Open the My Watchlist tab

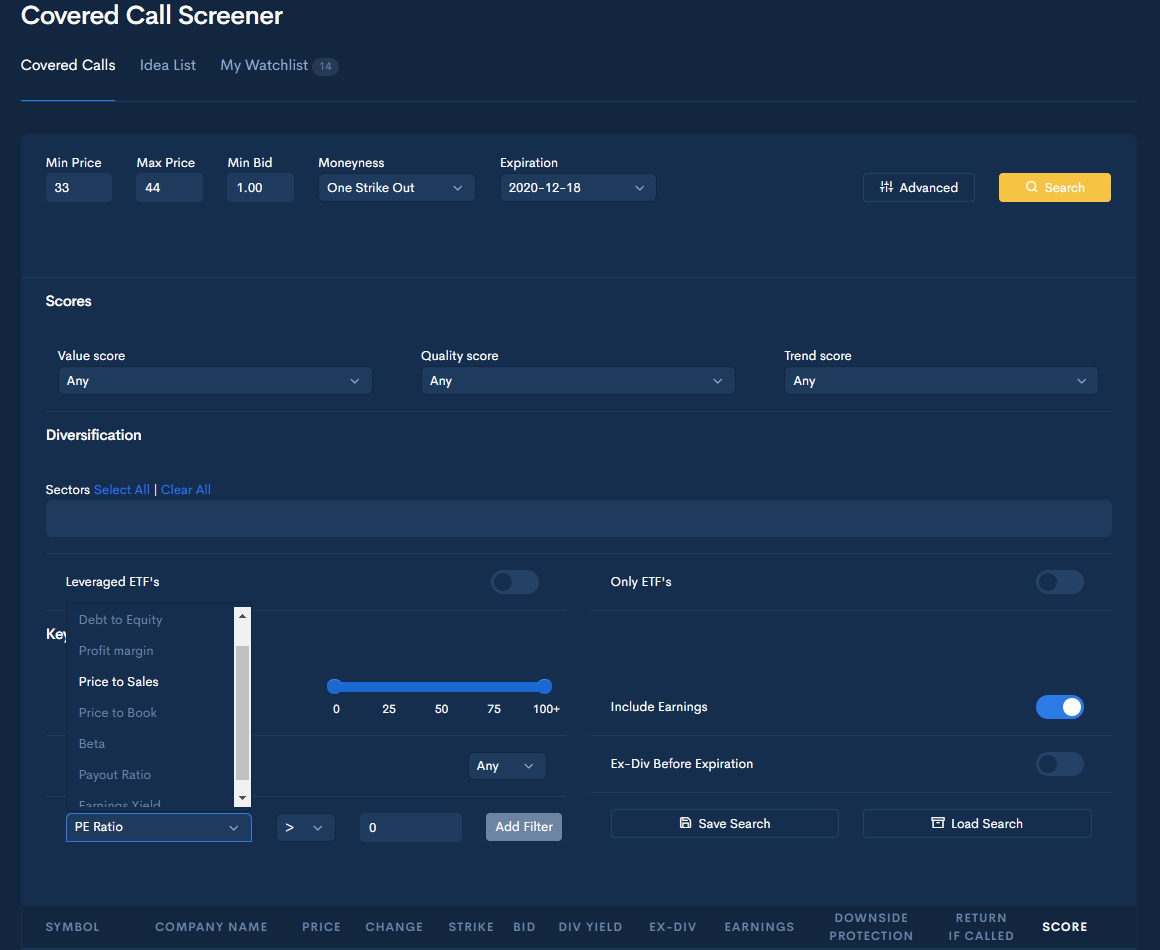click(x=264, y=65)
